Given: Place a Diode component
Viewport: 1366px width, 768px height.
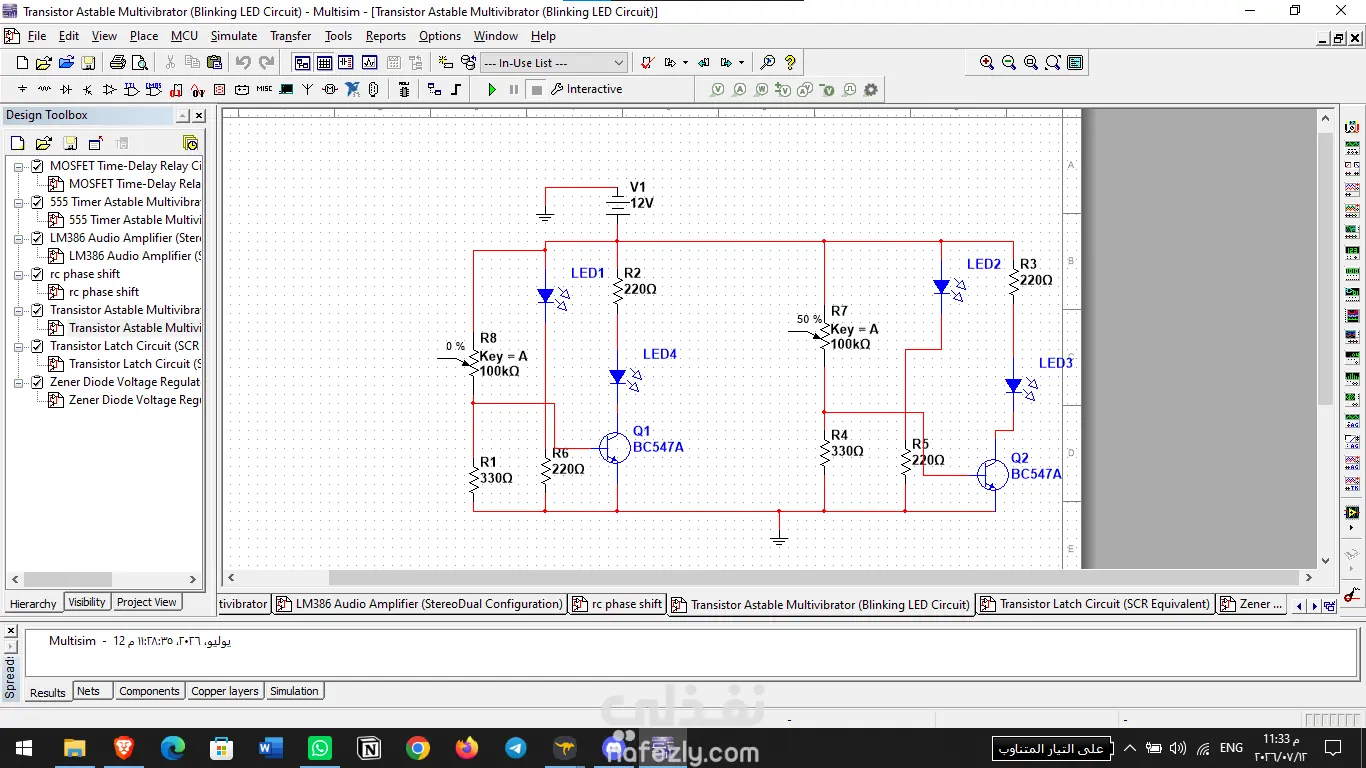Looking at the screenshot, I should point(66,89).
